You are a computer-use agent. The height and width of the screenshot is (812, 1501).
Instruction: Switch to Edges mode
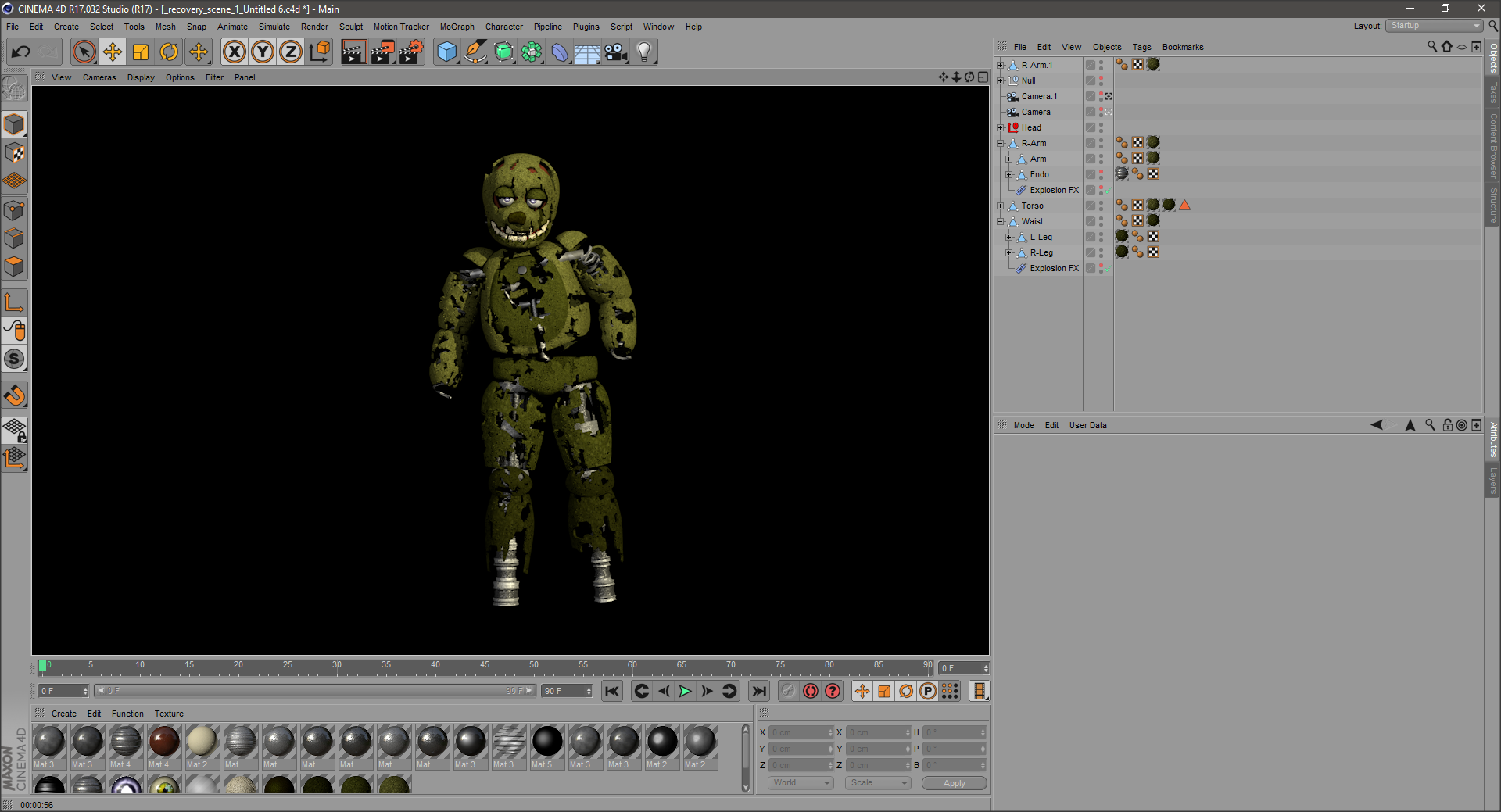tap(14, 238)
